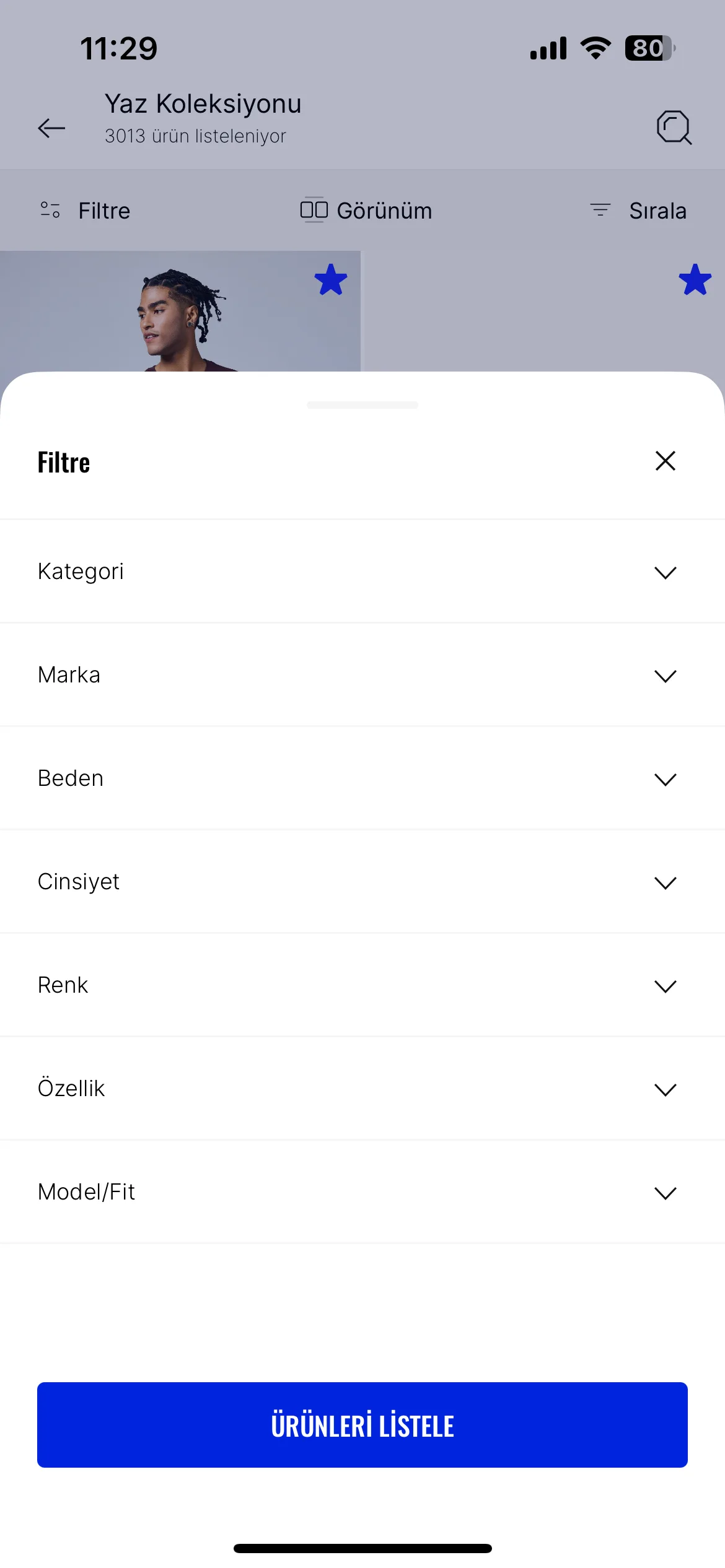Open the Cinsiyet filter row
This screenshot has height=1568, width=725.
pyautogui.click(x=362, y=881)
